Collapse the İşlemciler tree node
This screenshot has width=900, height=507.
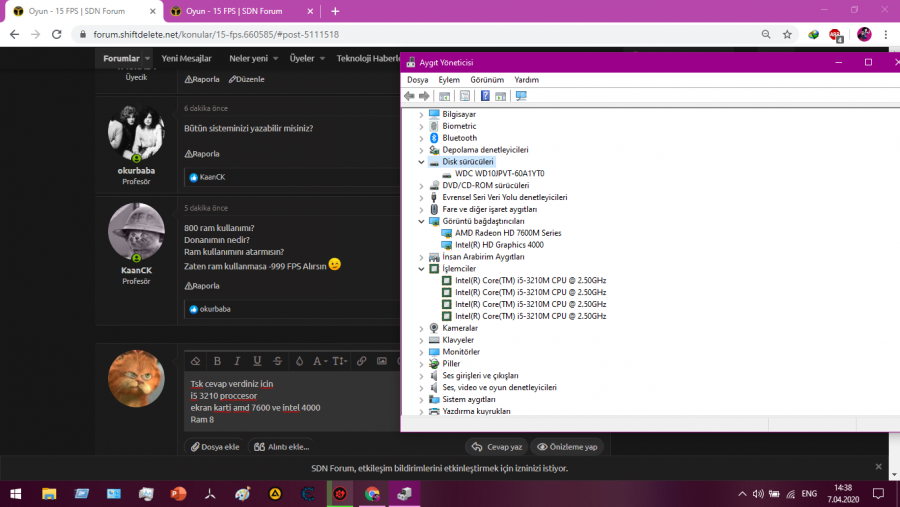[x=421, y=269]
